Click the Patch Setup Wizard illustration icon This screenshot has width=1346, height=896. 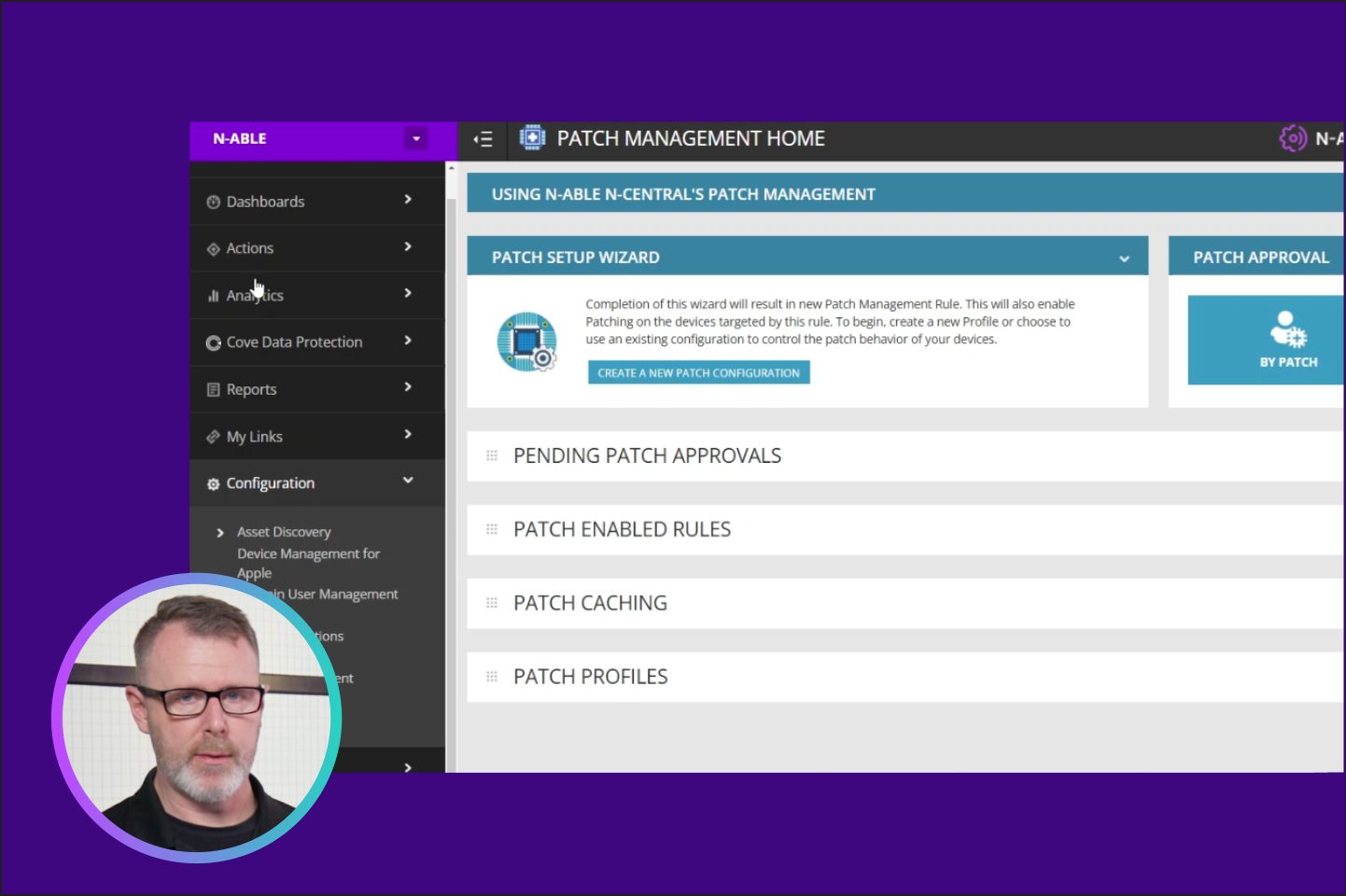click(x=527, y=342)
